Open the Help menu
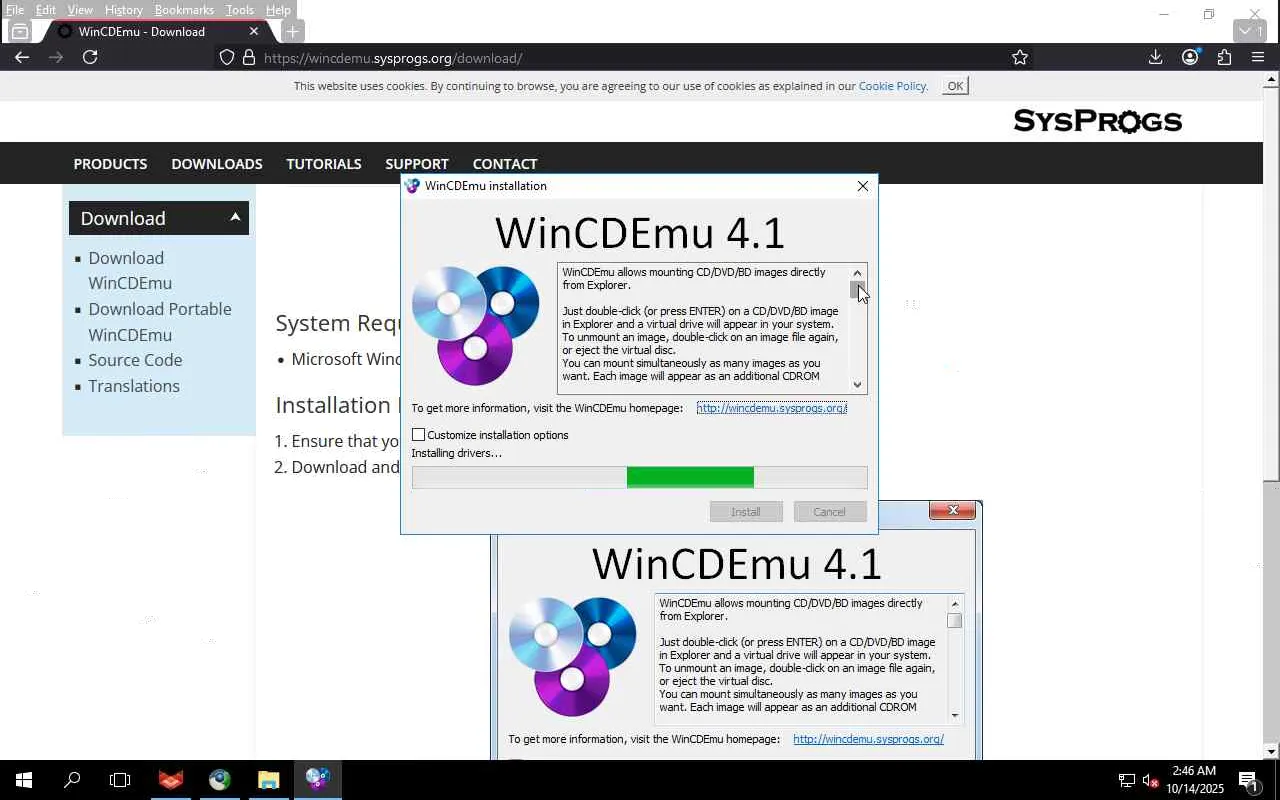1280x800 pixels. pos(278,10)
